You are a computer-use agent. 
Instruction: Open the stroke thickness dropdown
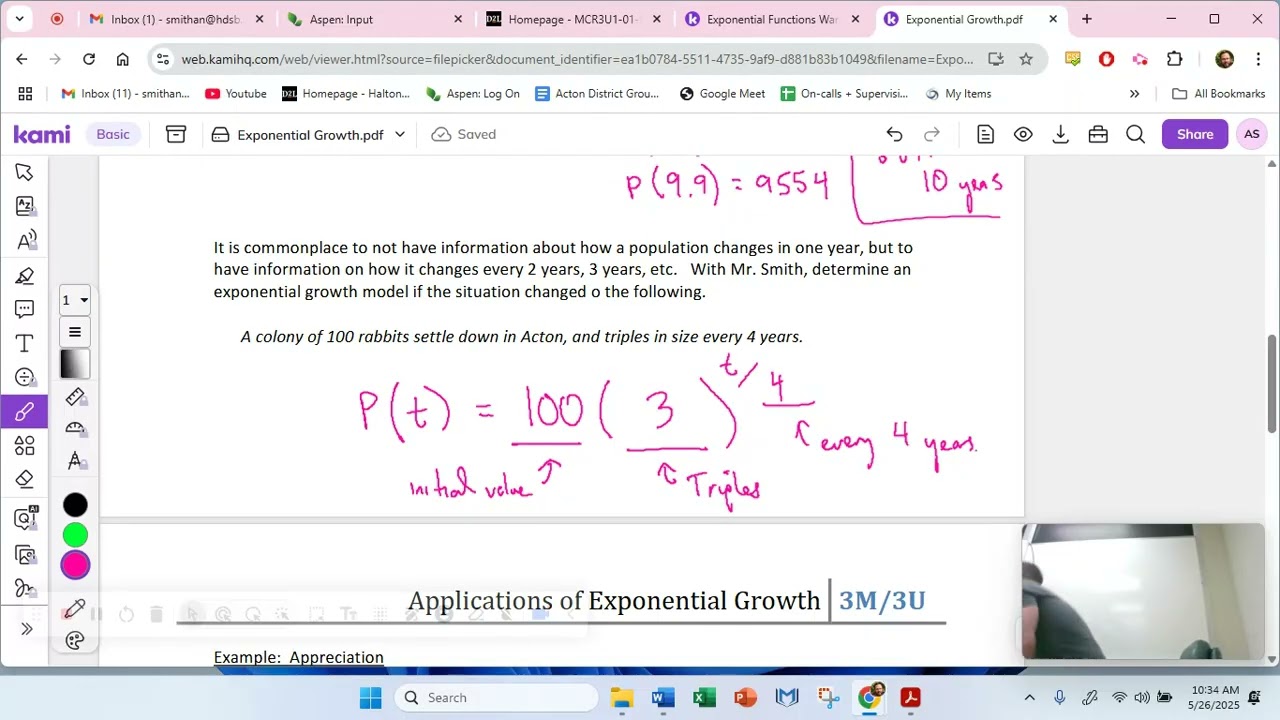pos(75,300)
